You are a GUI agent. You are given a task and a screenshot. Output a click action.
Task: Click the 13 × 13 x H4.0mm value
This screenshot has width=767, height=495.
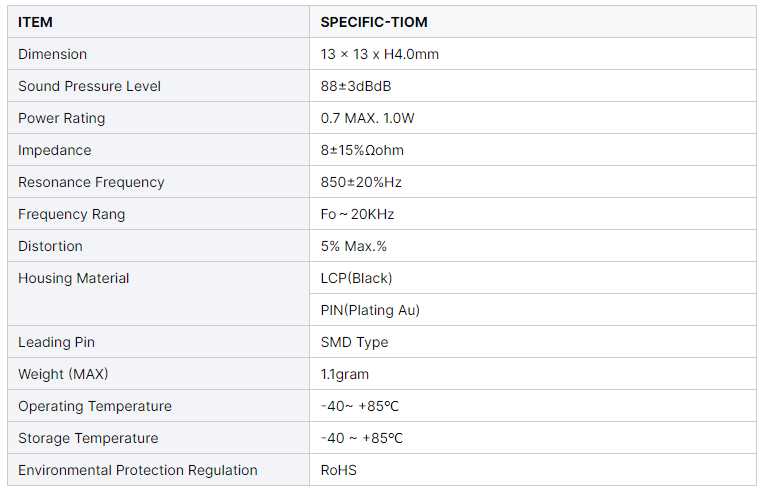point(379,54)
